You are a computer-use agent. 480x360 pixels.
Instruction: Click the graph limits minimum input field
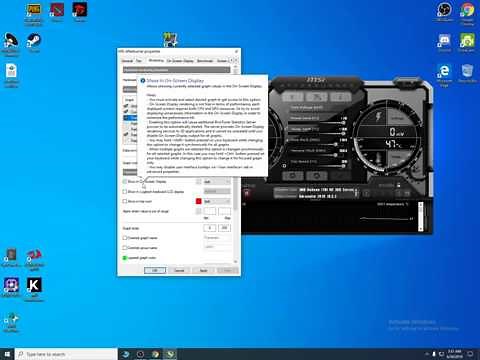[210, 228]
